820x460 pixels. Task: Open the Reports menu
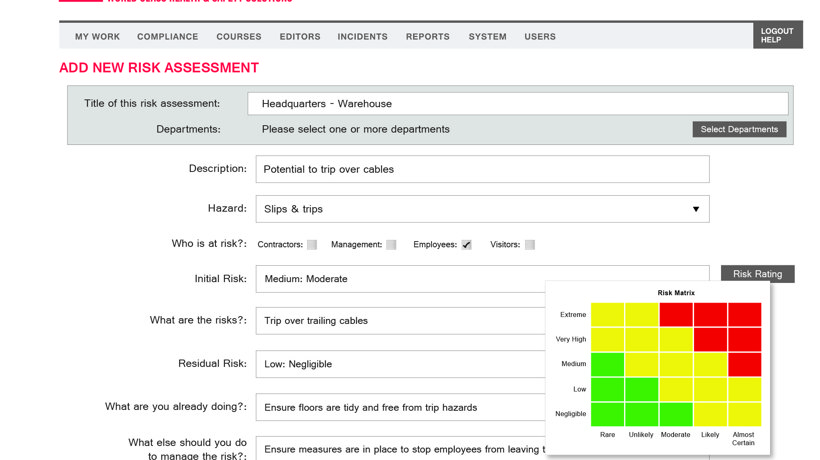pyautogui.click(x=428, y=37)
